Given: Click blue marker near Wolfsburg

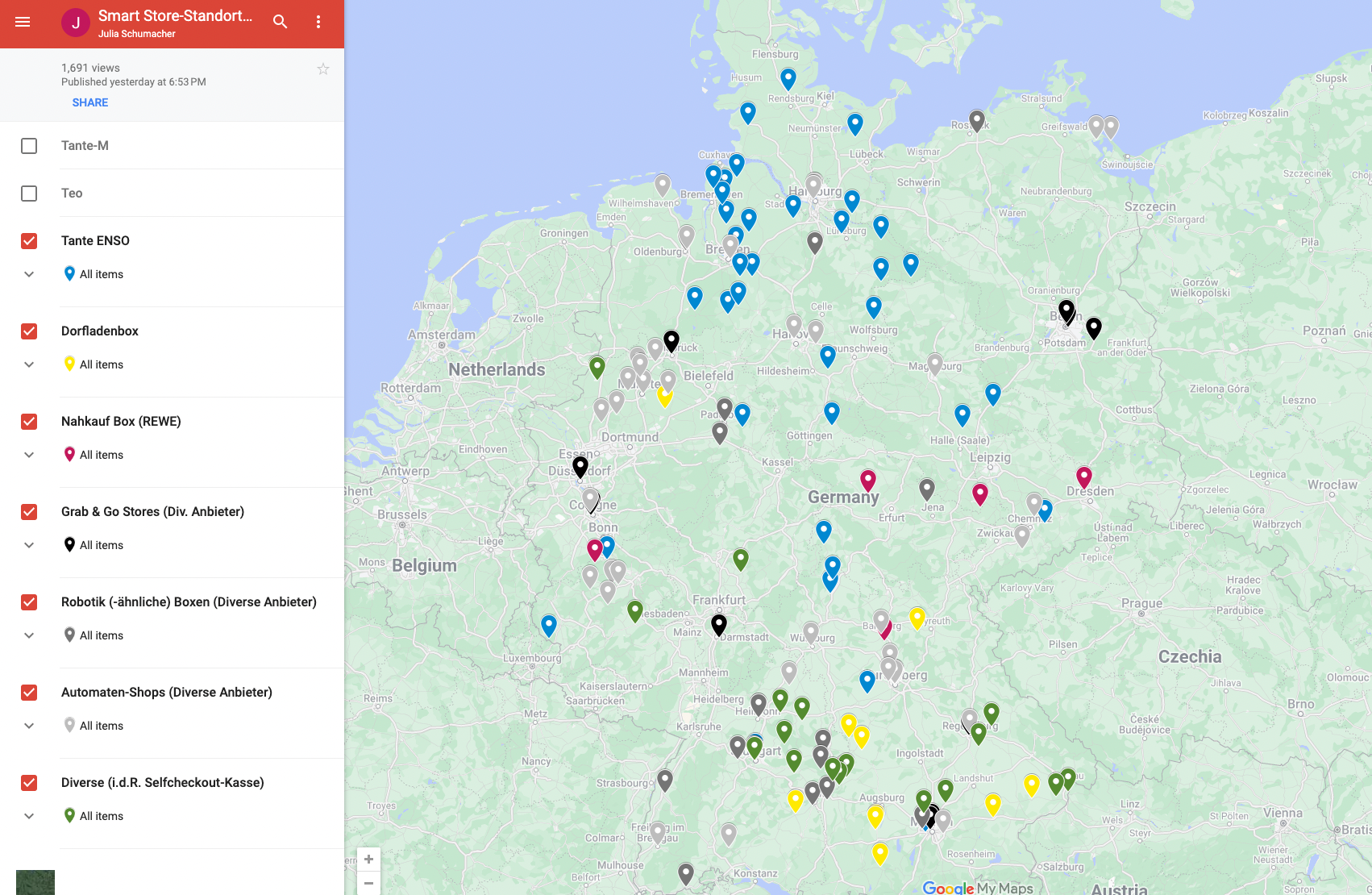Looking at the screenshot, I should [x=874, y=307].
